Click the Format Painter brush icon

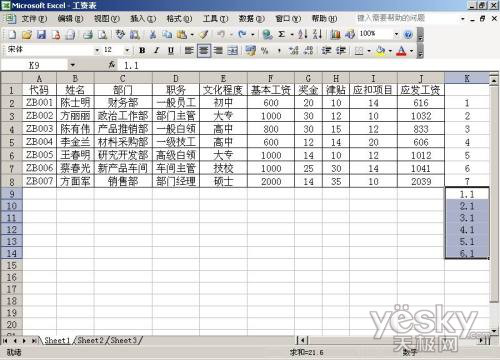(x=204, y=34)
